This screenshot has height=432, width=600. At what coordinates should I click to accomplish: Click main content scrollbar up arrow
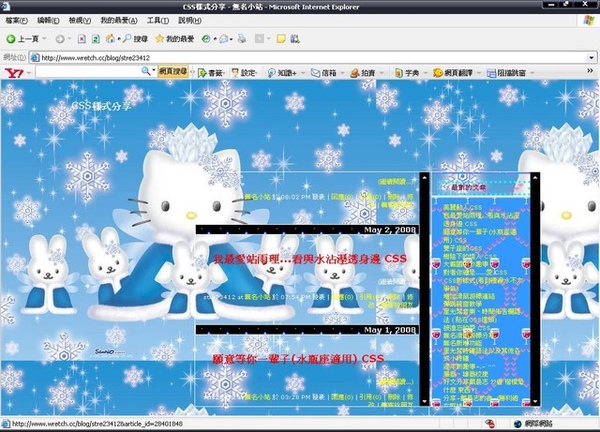point(424,177)
